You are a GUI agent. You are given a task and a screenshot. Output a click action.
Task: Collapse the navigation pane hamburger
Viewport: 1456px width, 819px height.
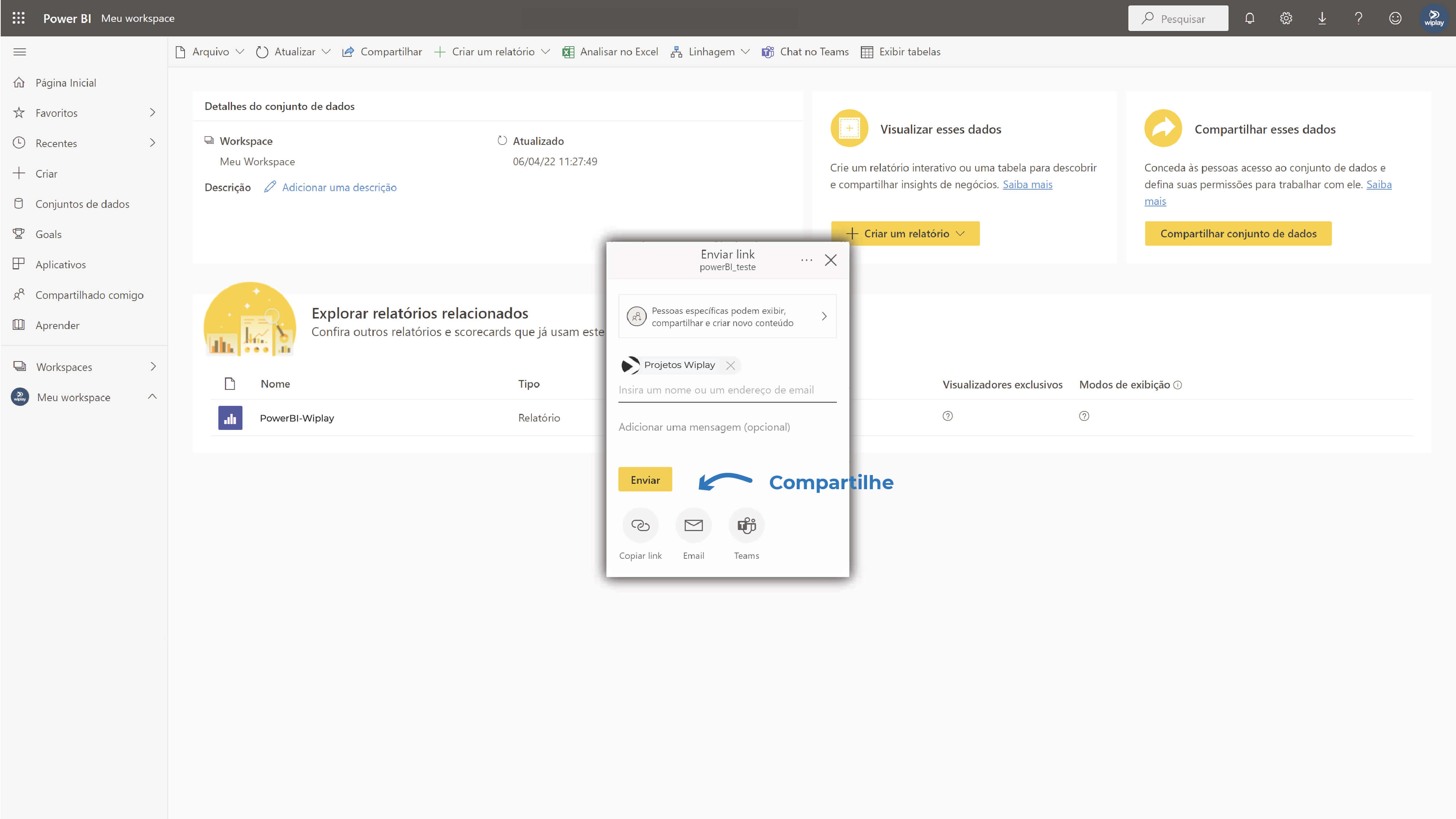(x=20, y=52)
